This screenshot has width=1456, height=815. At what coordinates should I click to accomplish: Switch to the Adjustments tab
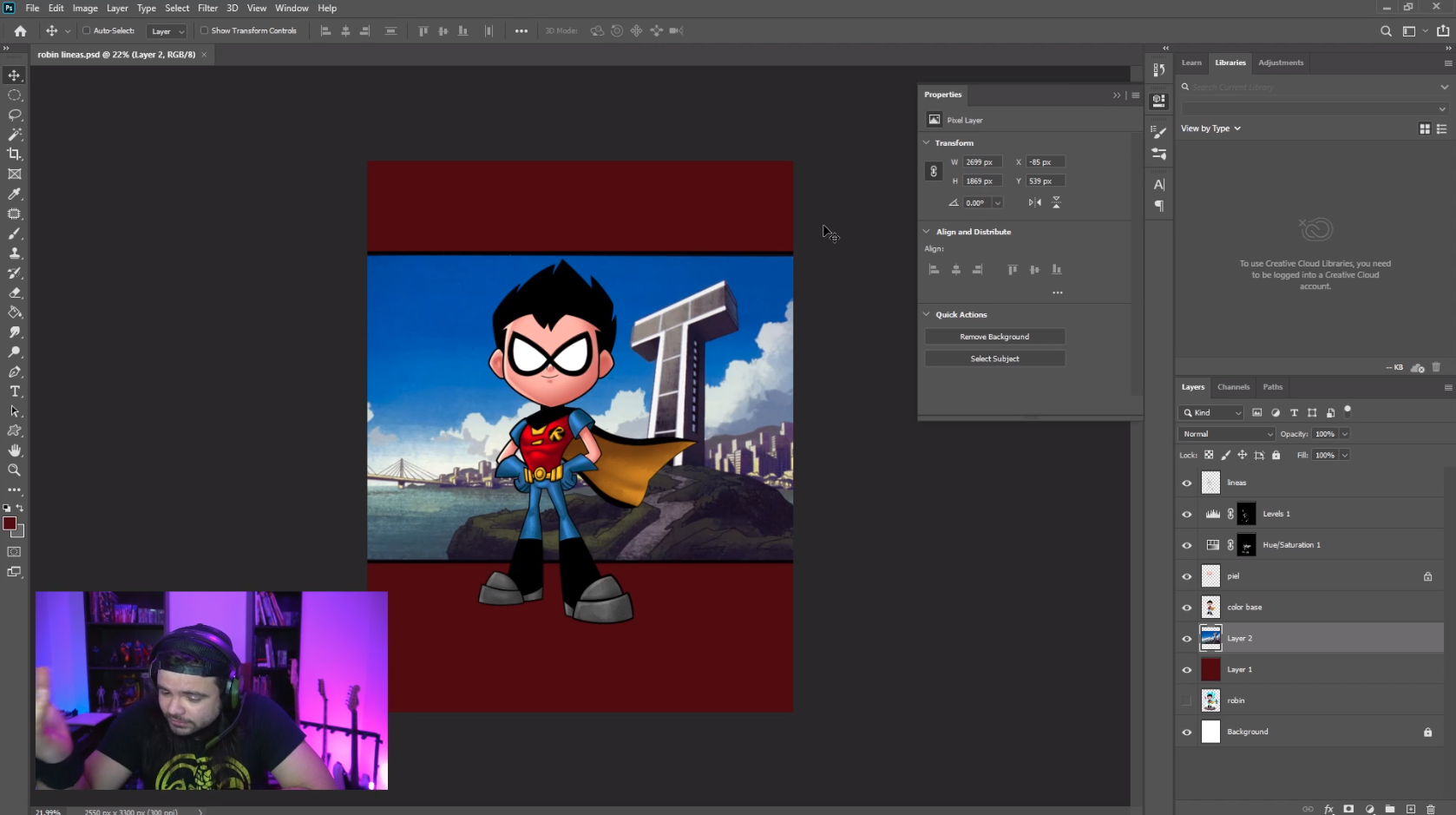point(1281,62)
